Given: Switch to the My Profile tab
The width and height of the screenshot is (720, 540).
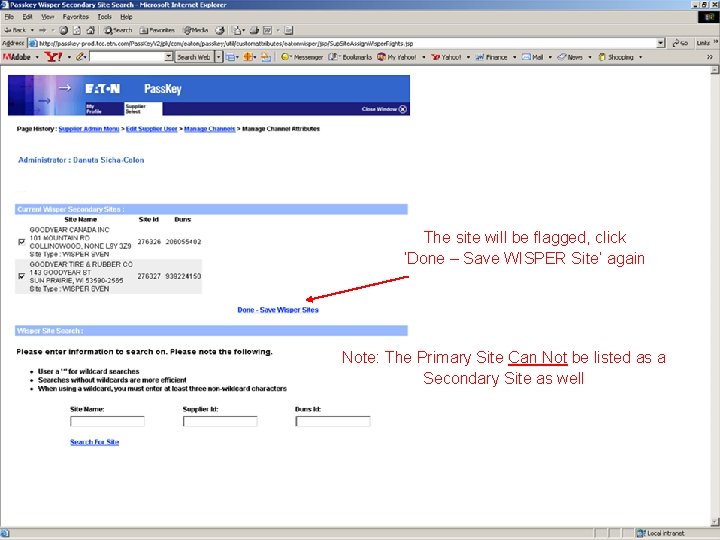Looking at the screenshot, I should [94, 109].
